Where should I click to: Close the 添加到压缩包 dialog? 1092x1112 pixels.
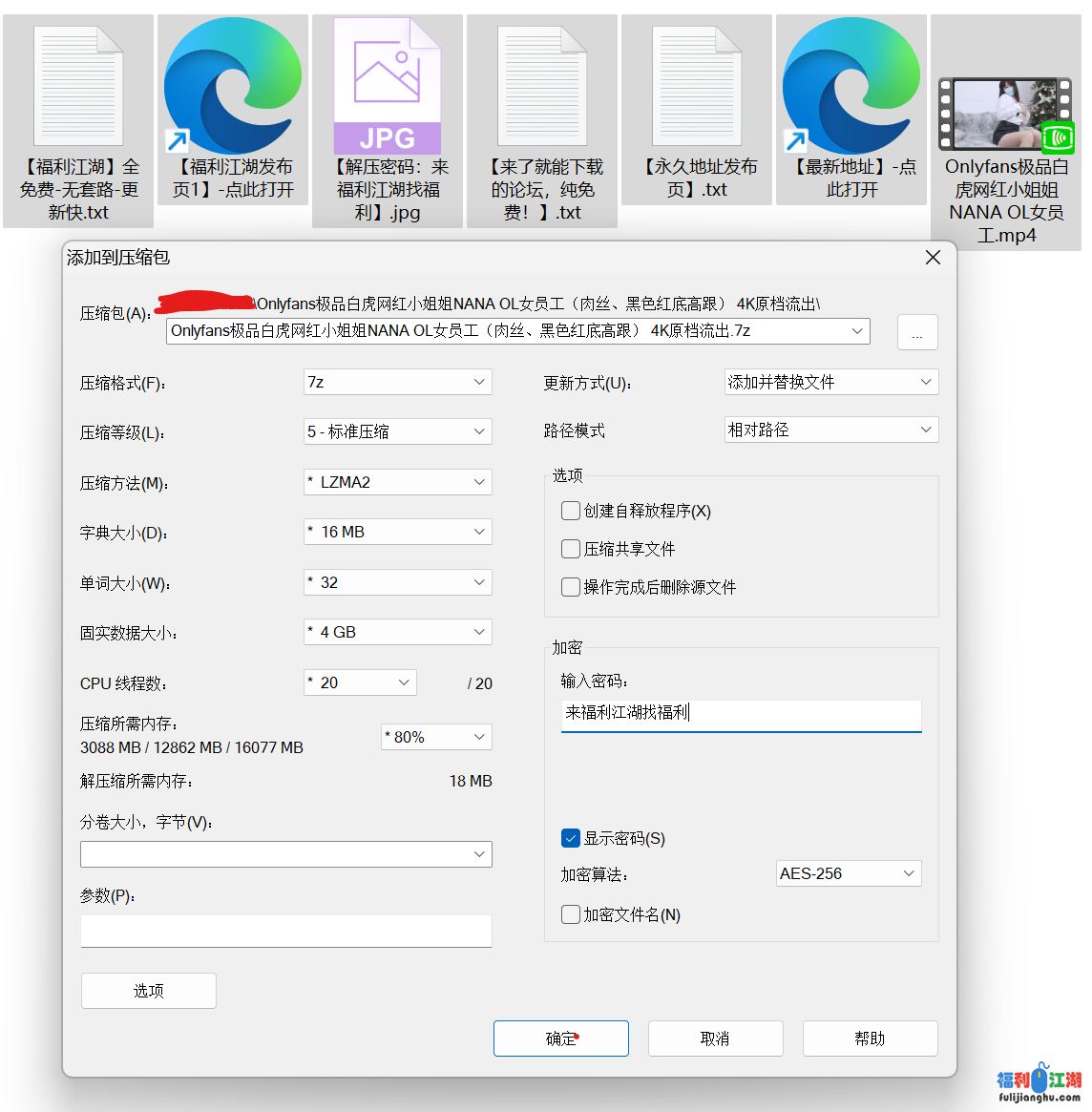(x=933, y=258)
